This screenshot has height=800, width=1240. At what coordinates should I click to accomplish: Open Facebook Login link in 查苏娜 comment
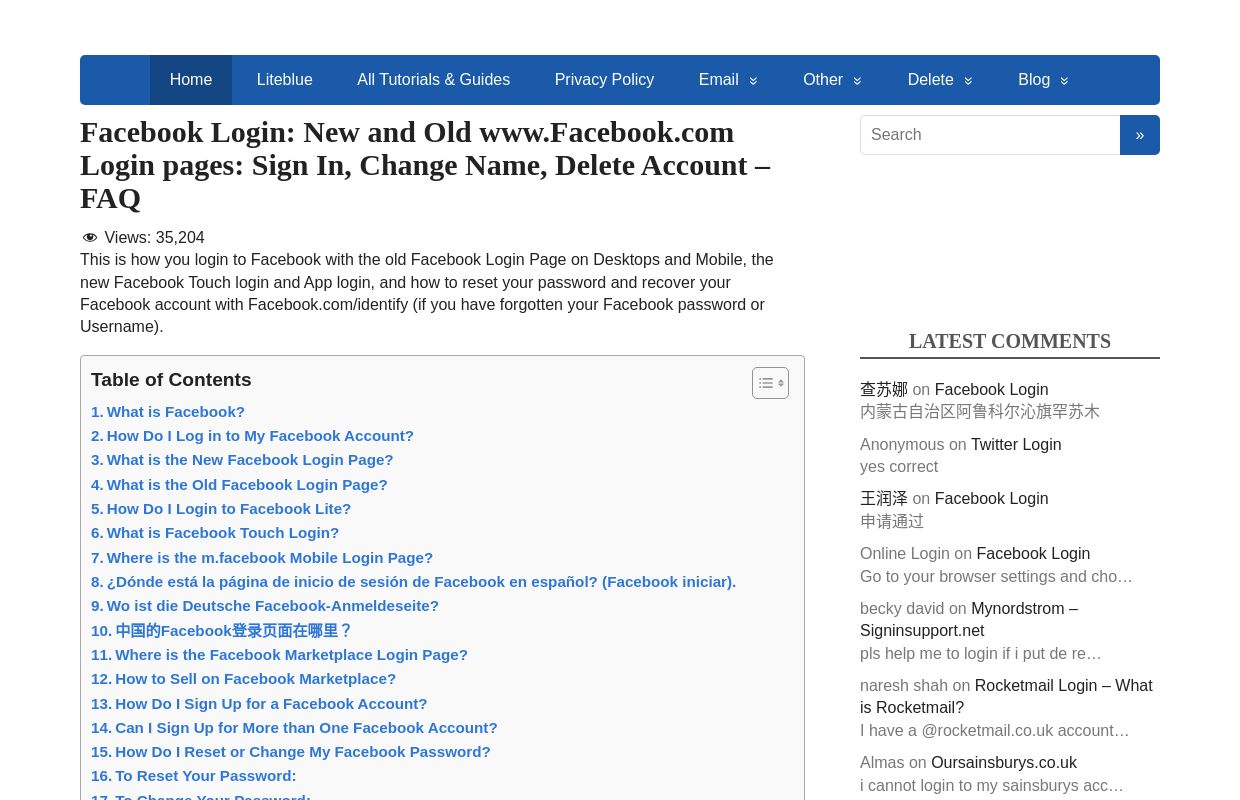pyautogui.click(x=991, y=390)
